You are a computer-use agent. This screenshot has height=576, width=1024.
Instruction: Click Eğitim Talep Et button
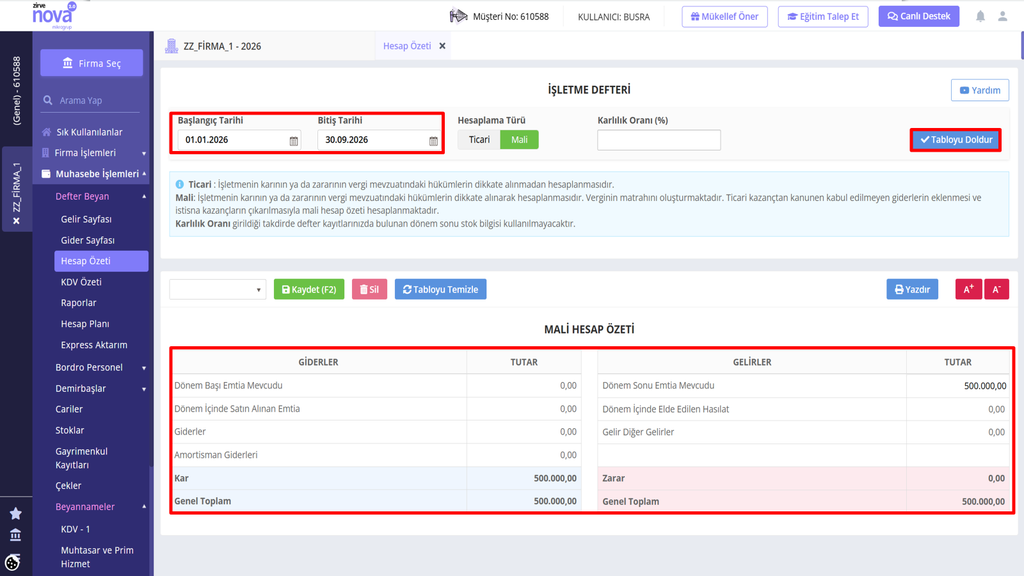click(823, 16)
